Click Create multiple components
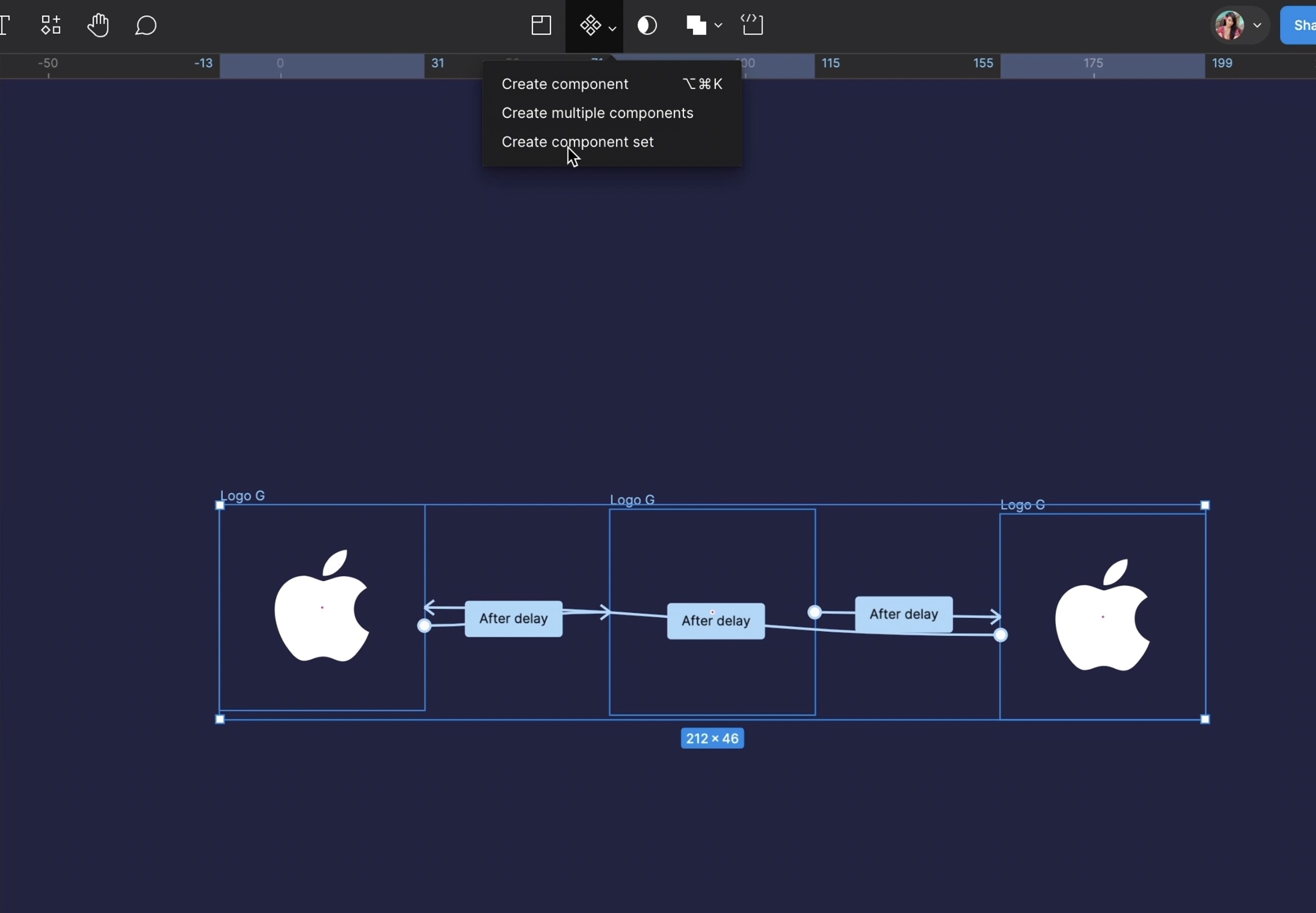Screen dimensions: 1316x913 597,113
